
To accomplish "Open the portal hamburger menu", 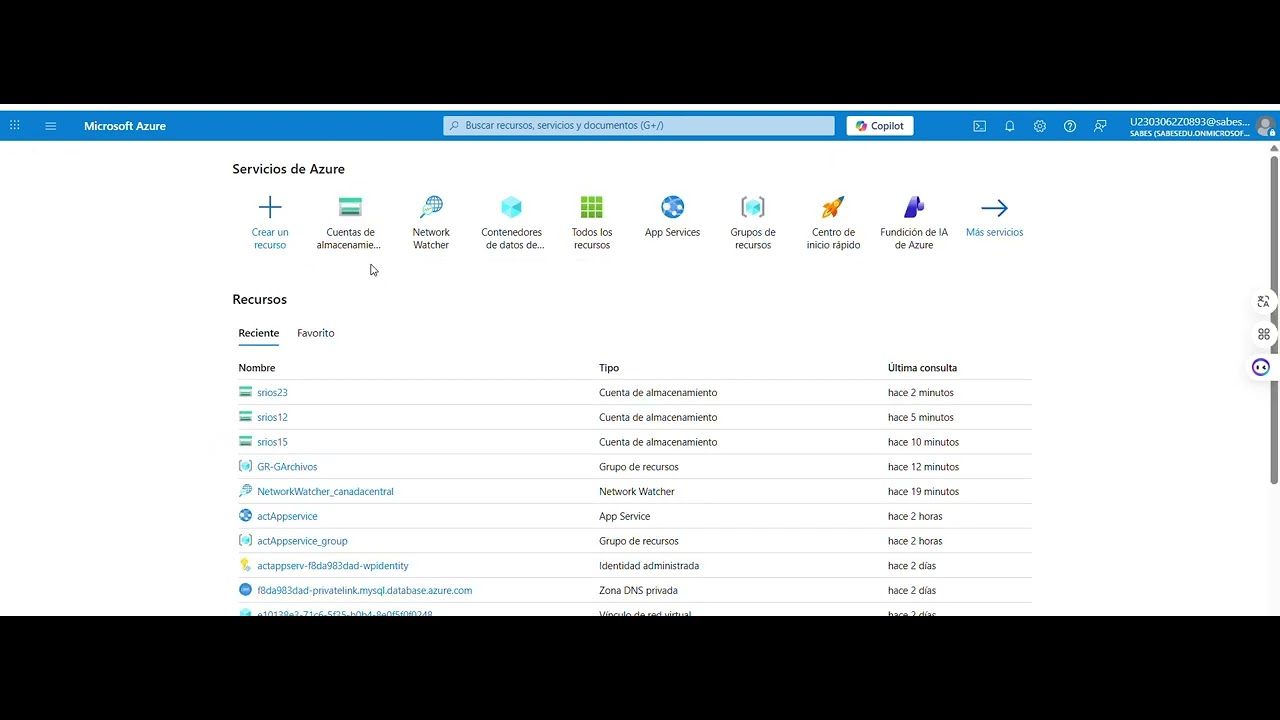I will point(51,126).
